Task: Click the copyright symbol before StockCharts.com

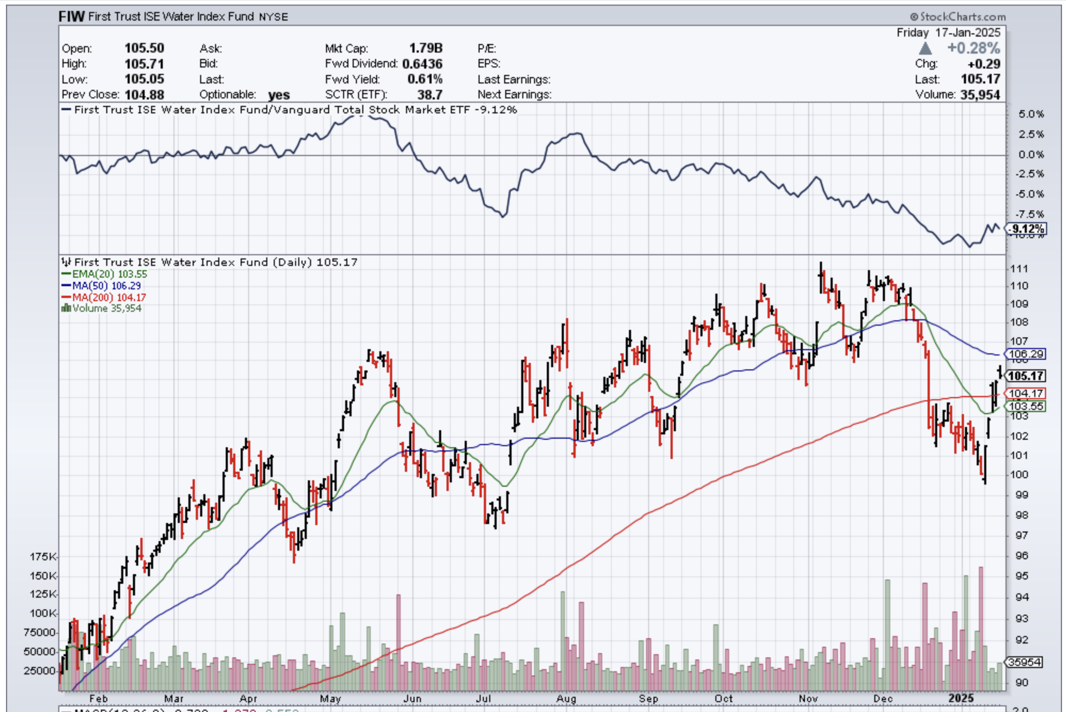Action: pos(914,18)
